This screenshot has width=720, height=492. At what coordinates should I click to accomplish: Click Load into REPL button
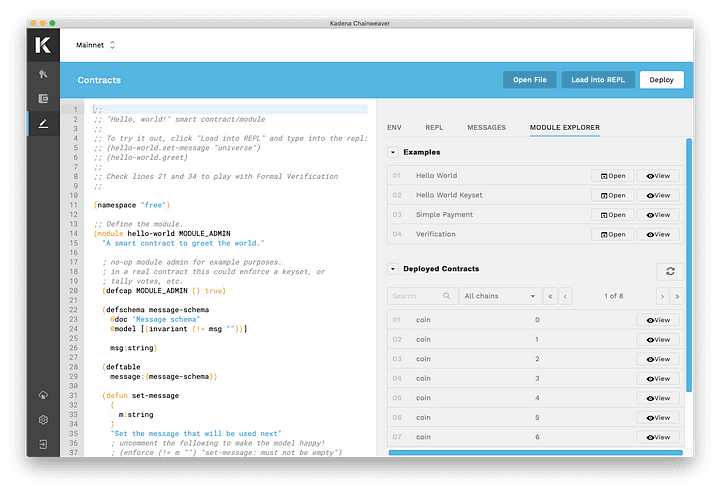pos(598,79)
